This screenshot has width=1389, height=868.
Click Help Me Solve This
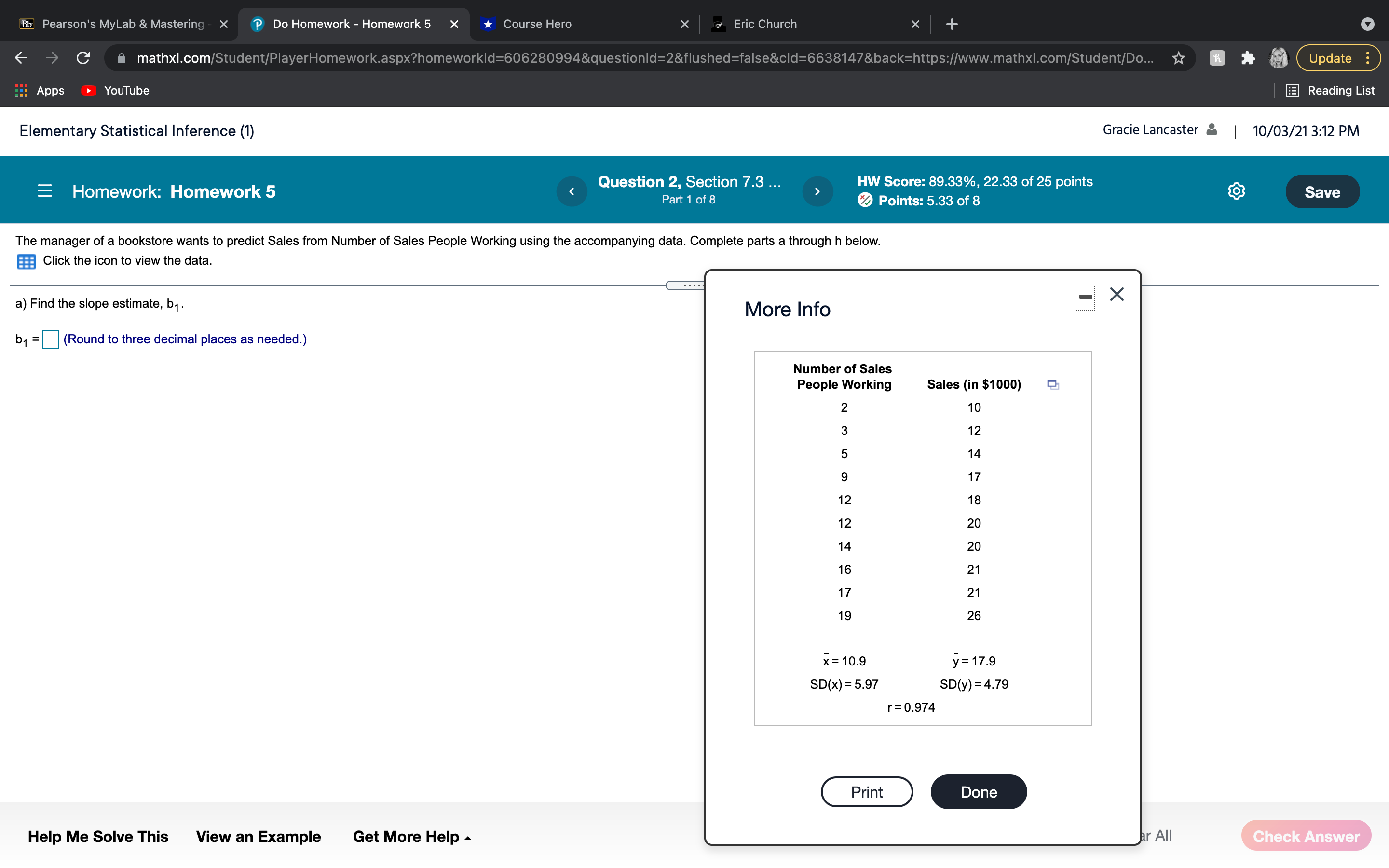(x=98, y=837)
